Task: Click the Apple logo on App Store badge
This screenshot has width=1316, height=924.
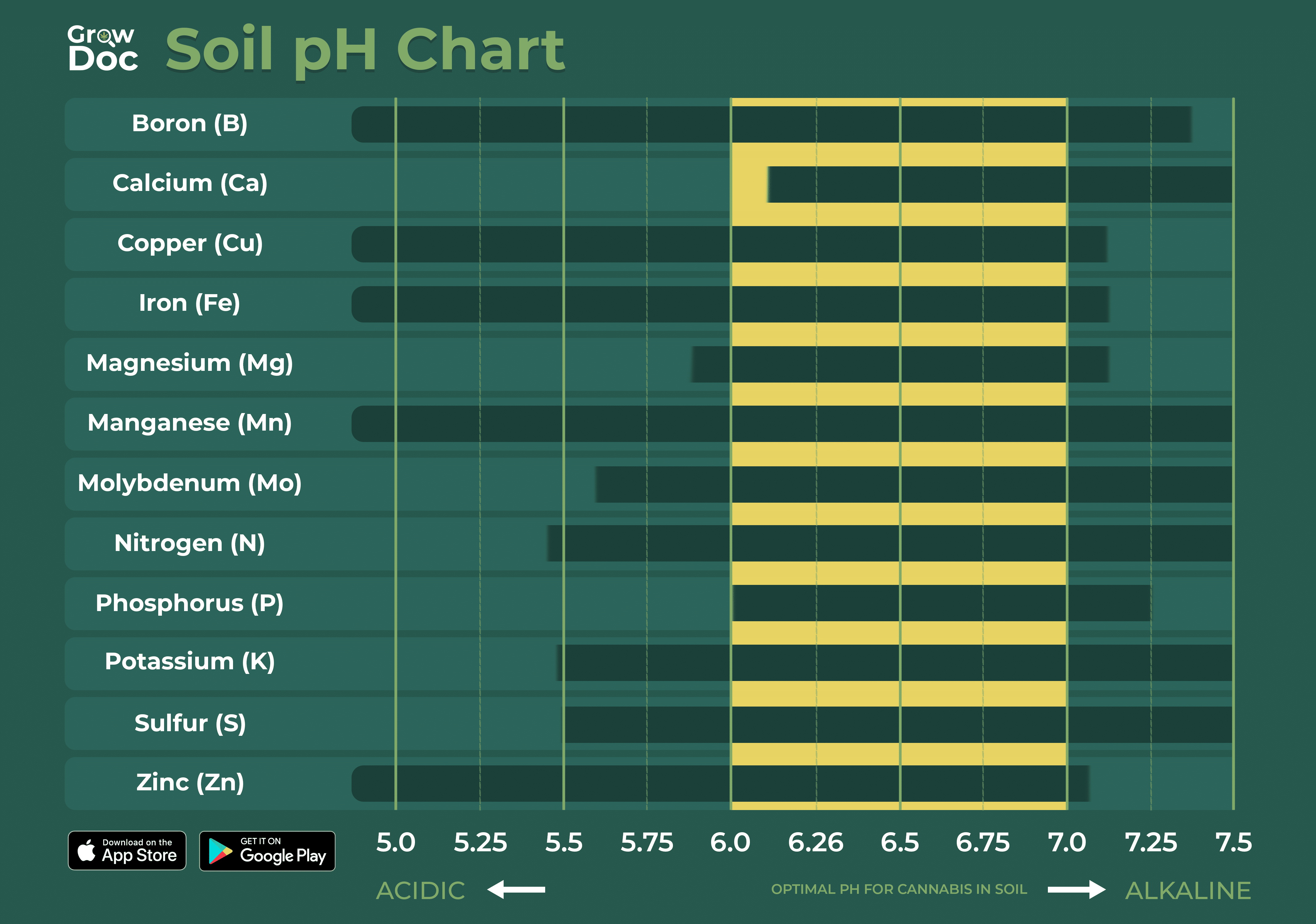Action: click(87, 851)
